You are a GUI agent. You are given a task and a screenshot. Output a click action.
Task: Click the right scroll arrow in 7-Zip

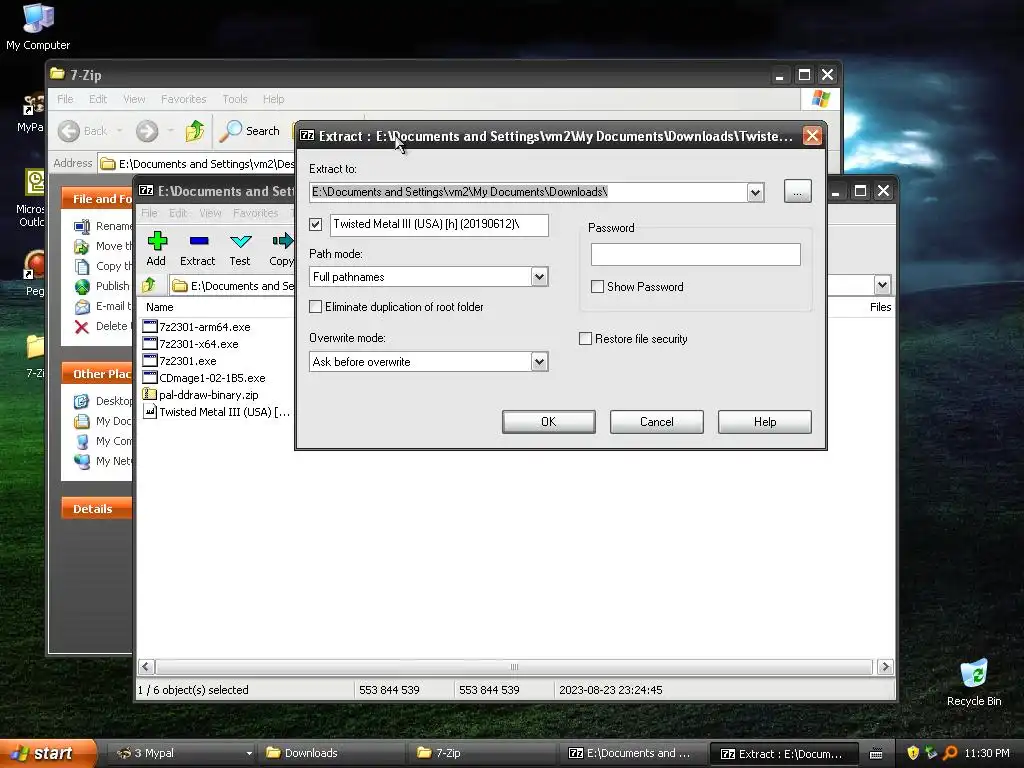pos(885,667)
